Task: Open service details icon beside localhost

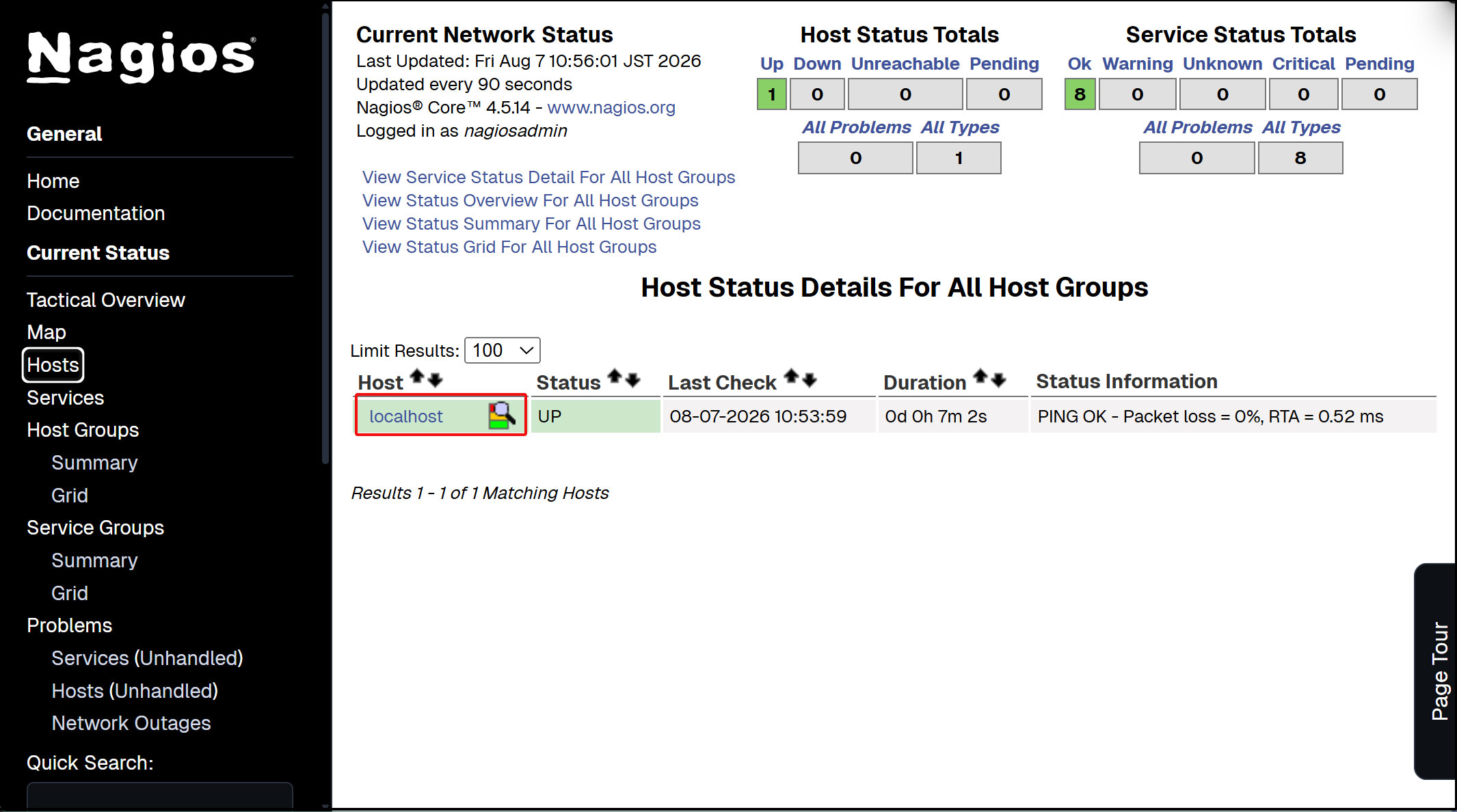Action: point(502,416)
